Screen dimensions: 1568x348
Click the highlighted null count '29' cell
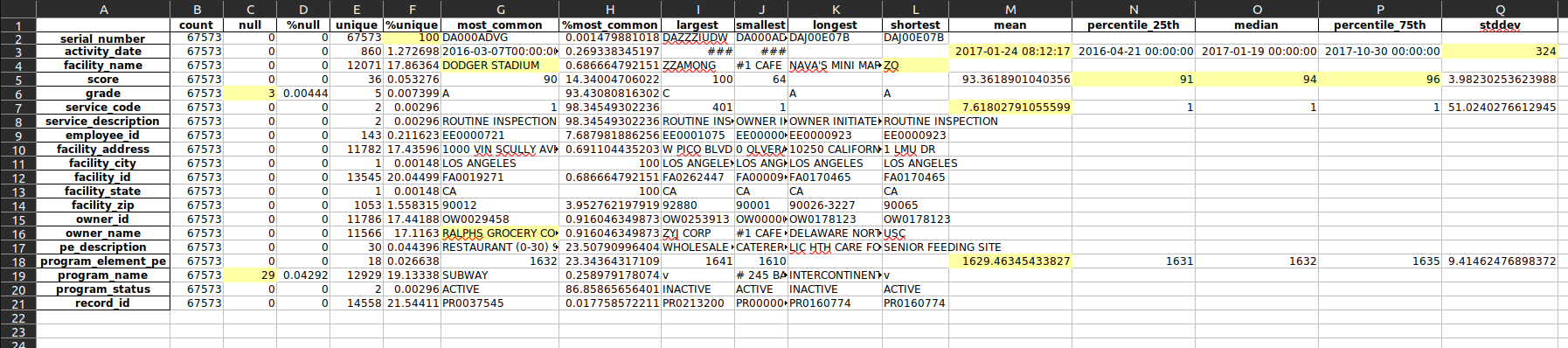[250, 275]
